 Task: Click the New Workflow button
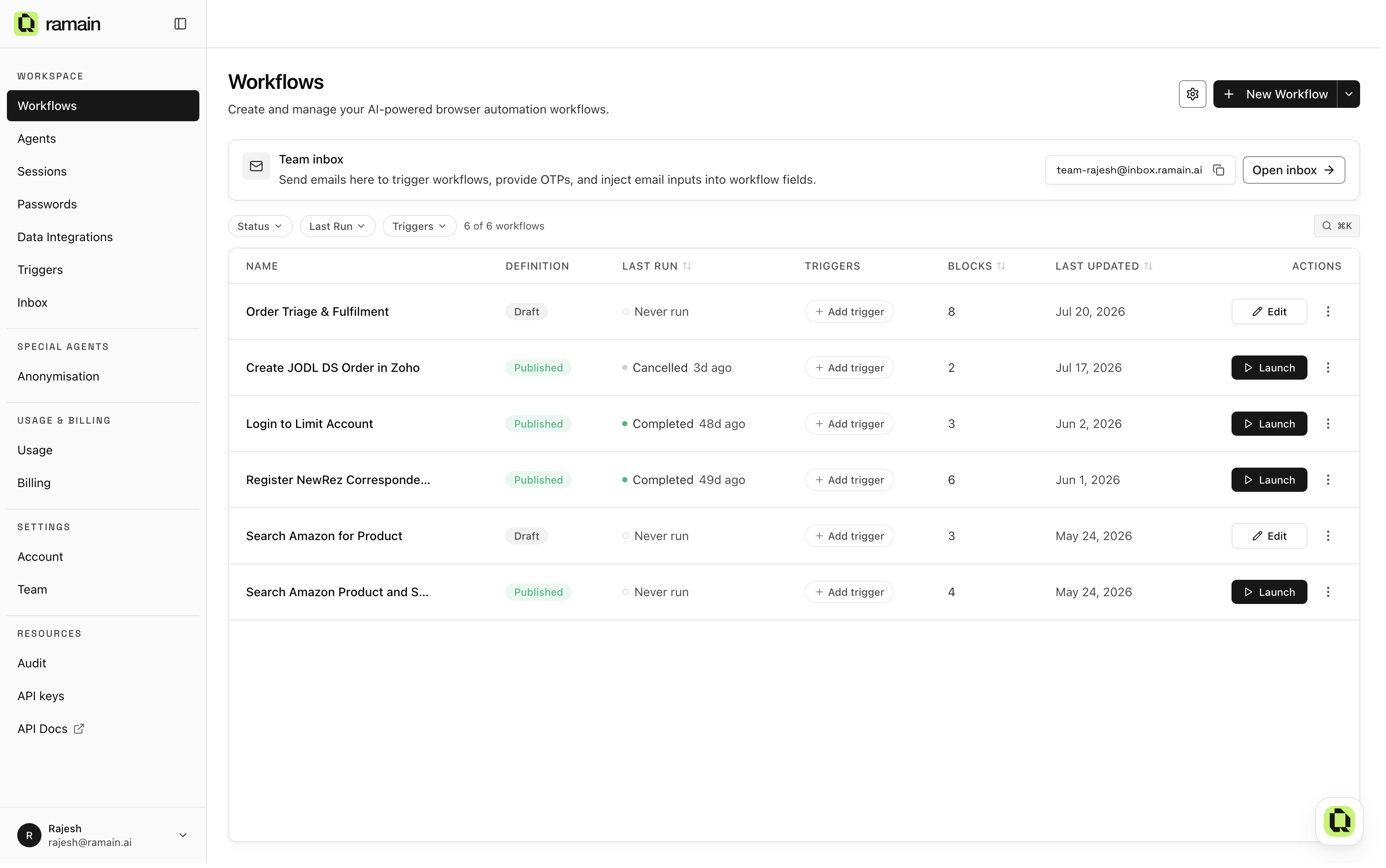(1275, 94)
